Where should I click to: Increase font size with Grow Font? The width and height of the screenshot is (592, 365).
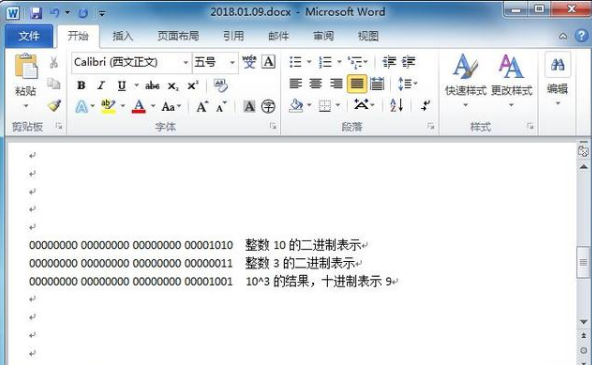pyautogui.click(x=202, y=107)
